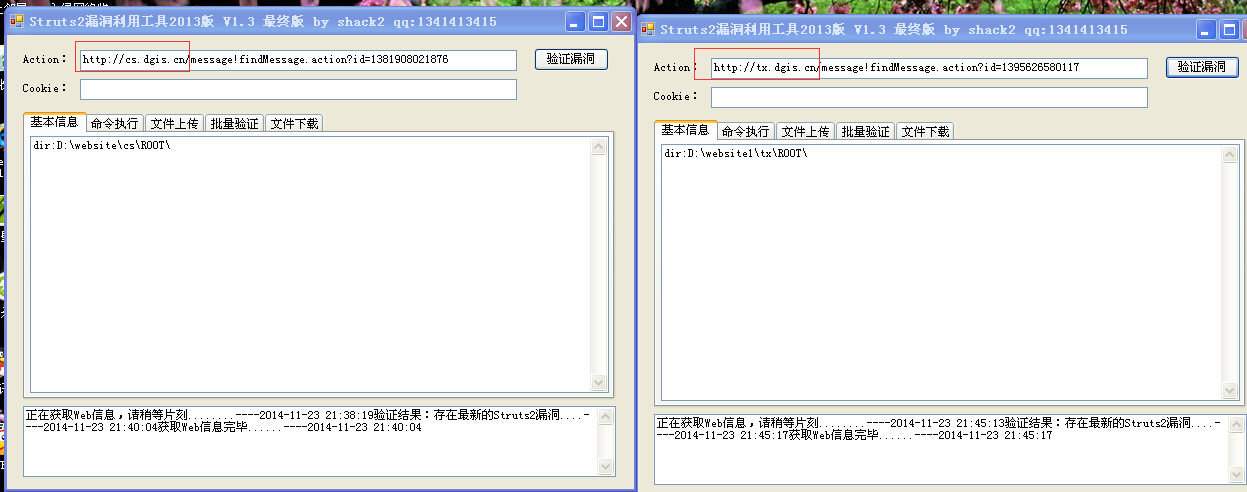The height and width of the screenshot is (492, 1247).
Task: Click scroll down arrow of left window log box
Action: (607, 467)
